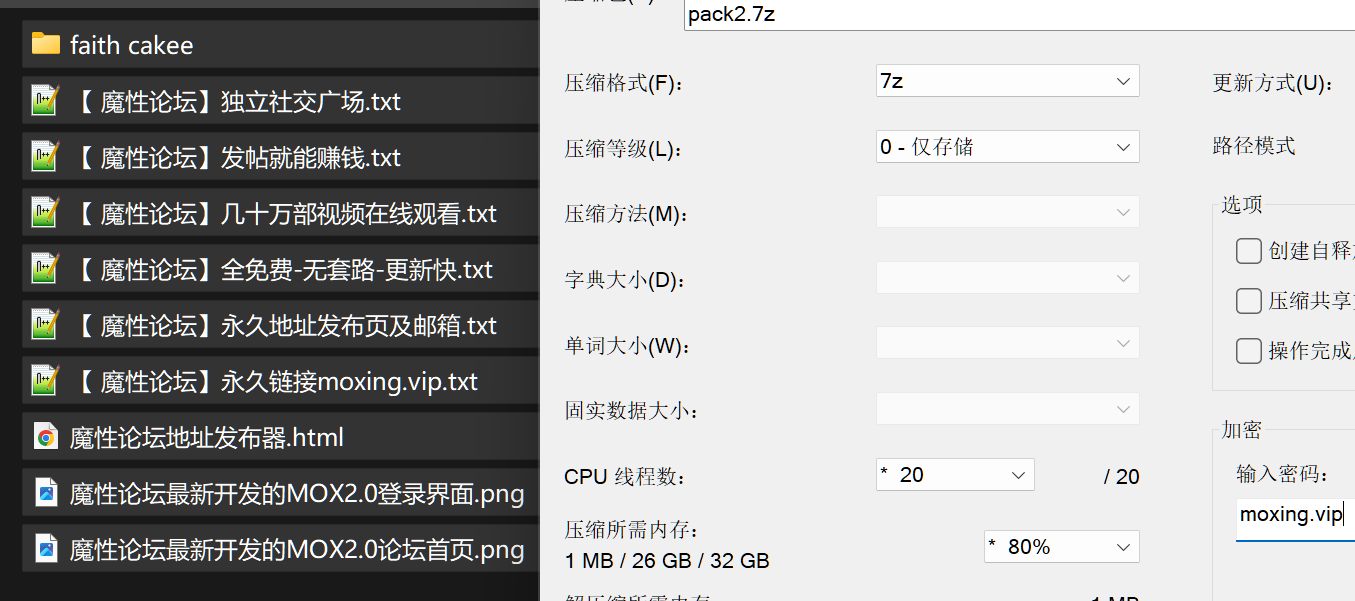The width and height of the screenshot is (1355, 601).
Task: Toggle the 压缩共享 checkbox
Action: 1248,301
